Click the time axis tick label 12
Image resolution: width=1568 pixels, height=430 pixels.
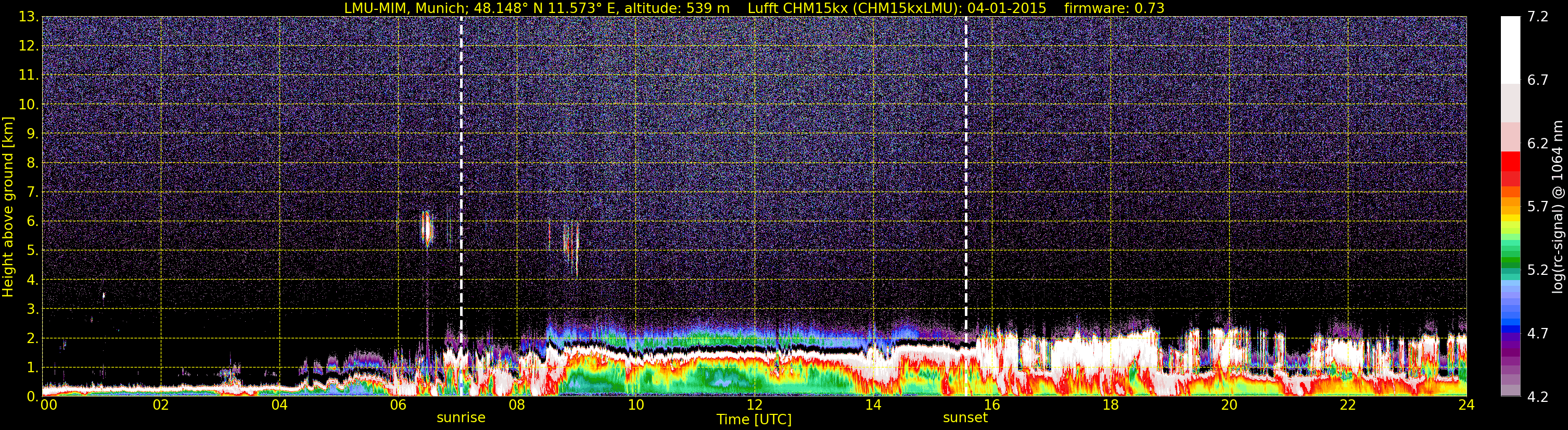[x=754, y=405]
